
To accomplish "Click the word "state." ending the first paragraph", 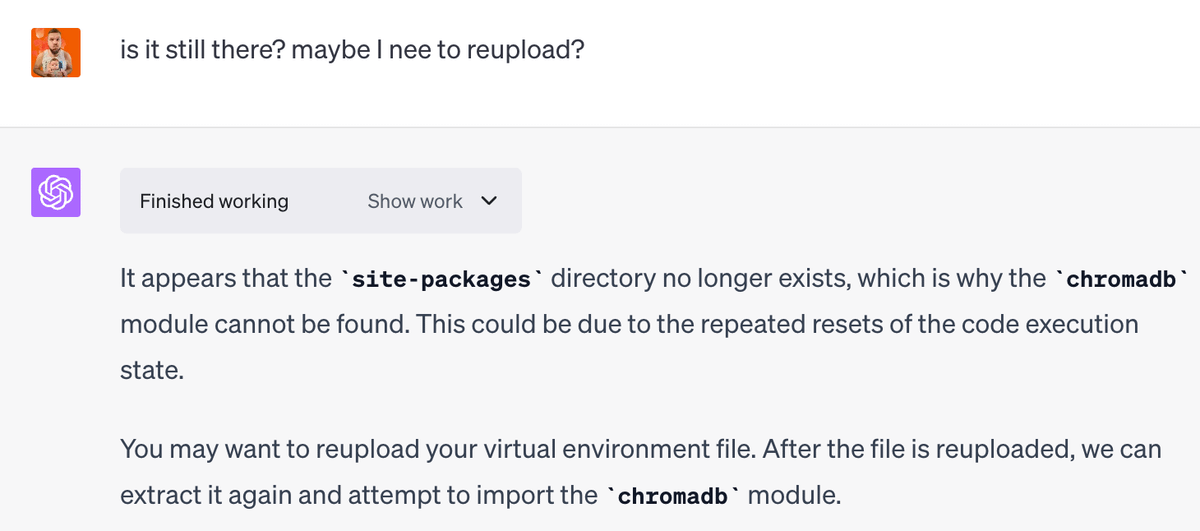I will pyautogui.click(x=151, y=371).
